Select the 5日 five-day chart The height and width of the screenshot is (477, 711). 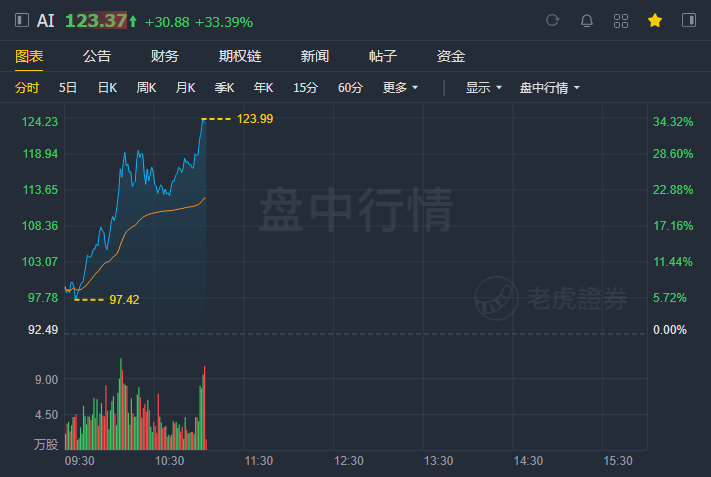pyautogui.click(x=68, y=88)
